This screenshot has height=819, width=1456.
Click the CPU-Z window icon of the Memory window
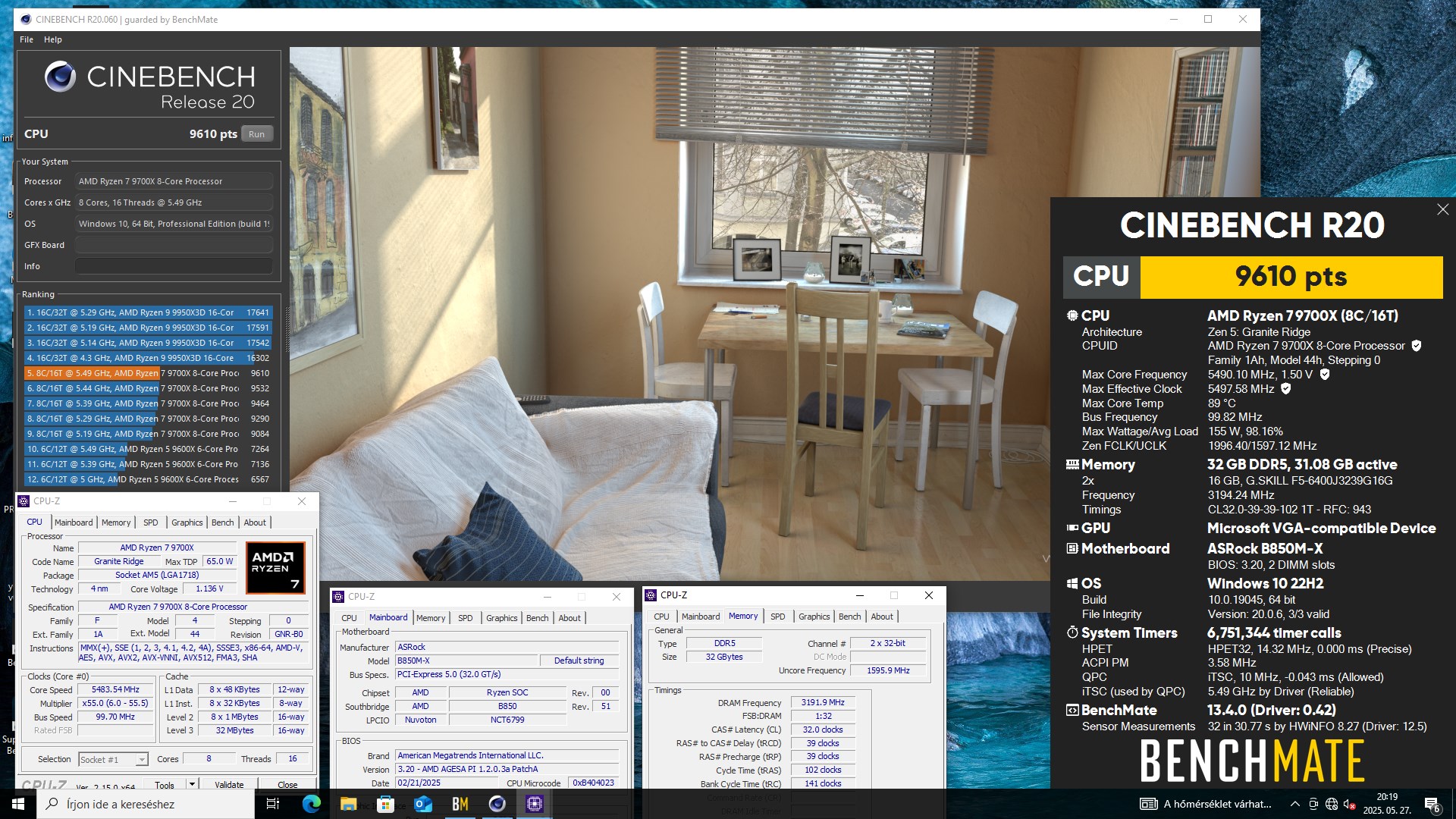click(651, 595)
